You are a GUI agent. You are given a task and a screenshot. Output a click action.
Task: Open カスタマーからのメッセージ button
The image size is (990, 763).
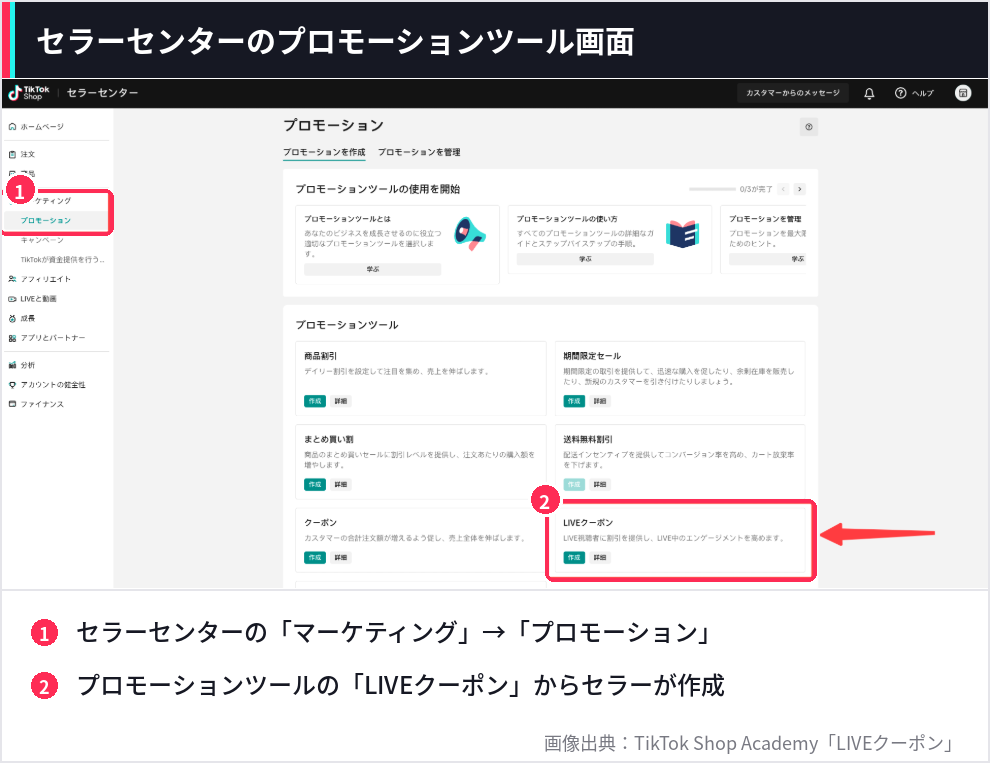[x=793, y=93]
